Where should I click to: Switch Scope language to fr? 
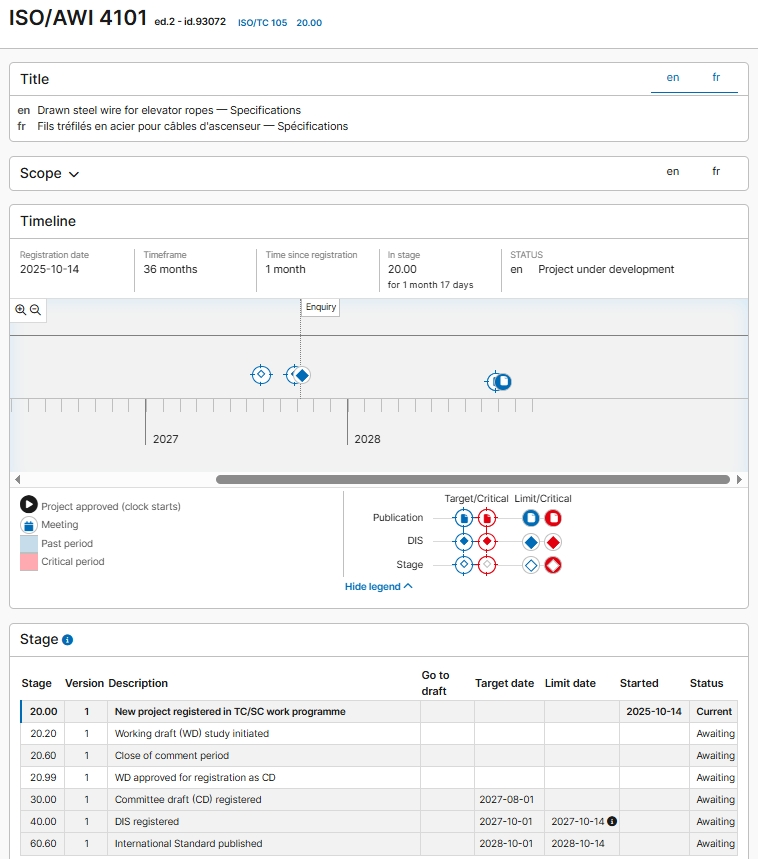point(716,172)
